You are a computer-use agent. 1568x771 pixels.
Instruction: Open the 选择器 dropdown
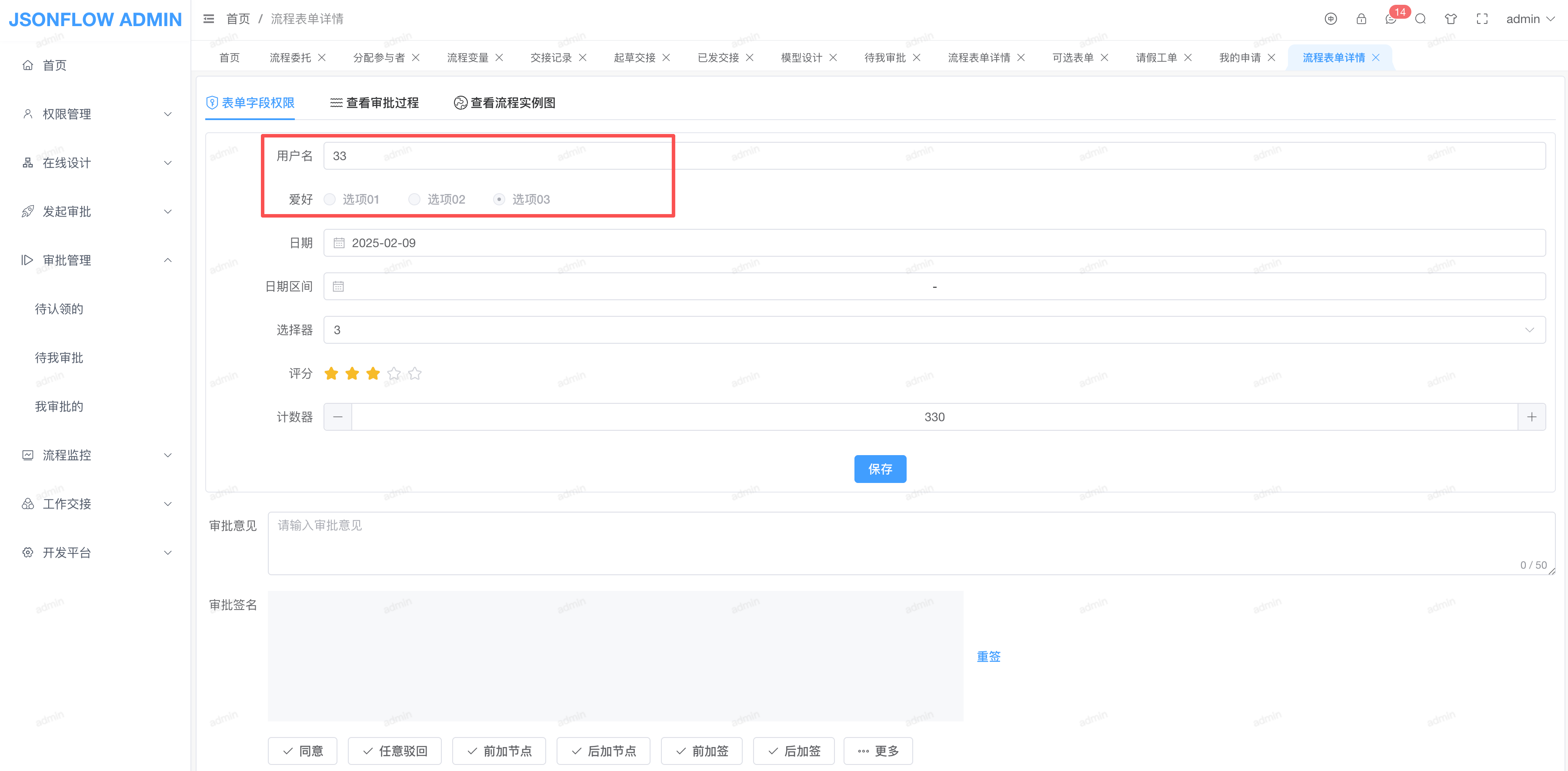[x=934, y=329]
